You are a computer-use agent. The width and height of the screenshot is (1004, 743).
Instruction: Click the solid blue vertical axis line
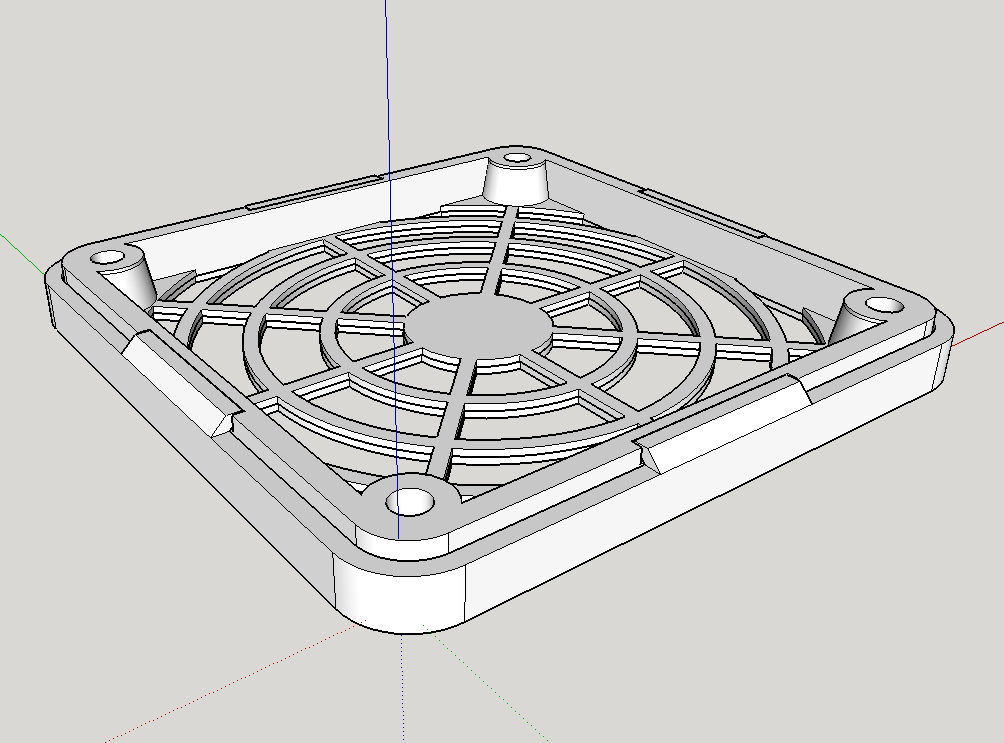391,269
